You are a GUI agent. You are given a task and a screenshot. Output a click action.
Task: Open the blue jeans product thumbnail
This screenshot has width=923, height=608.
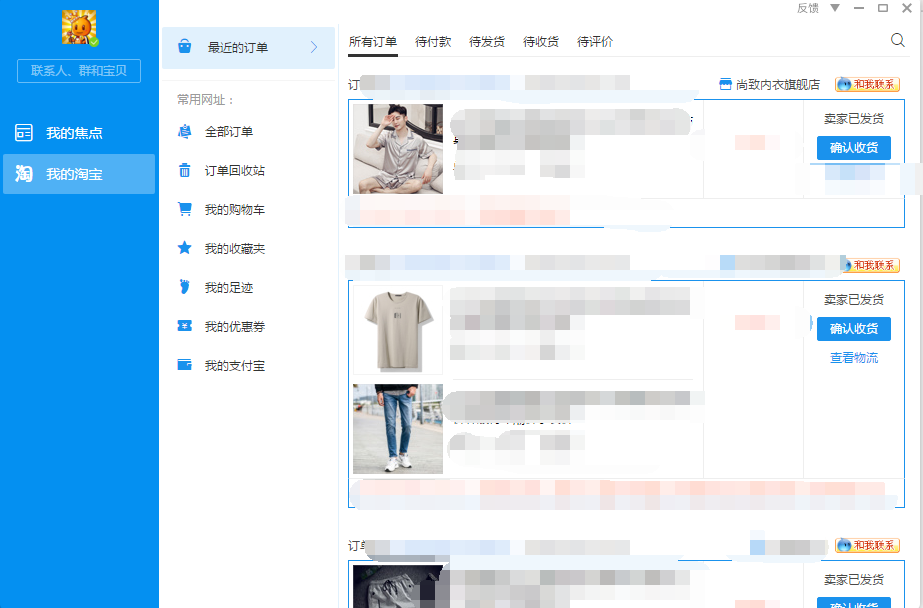[x=398, y=429]
